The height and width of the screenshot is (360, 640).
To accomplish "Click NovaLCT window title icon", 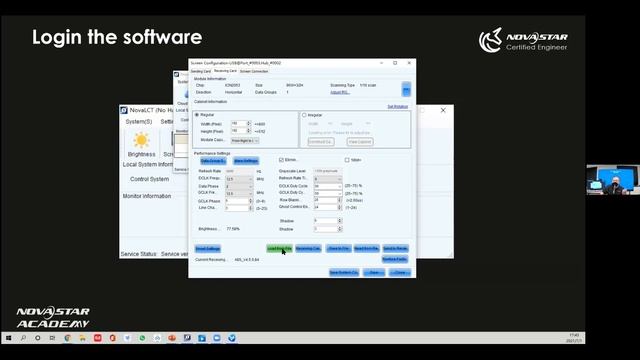I will (x=124, y=110).
